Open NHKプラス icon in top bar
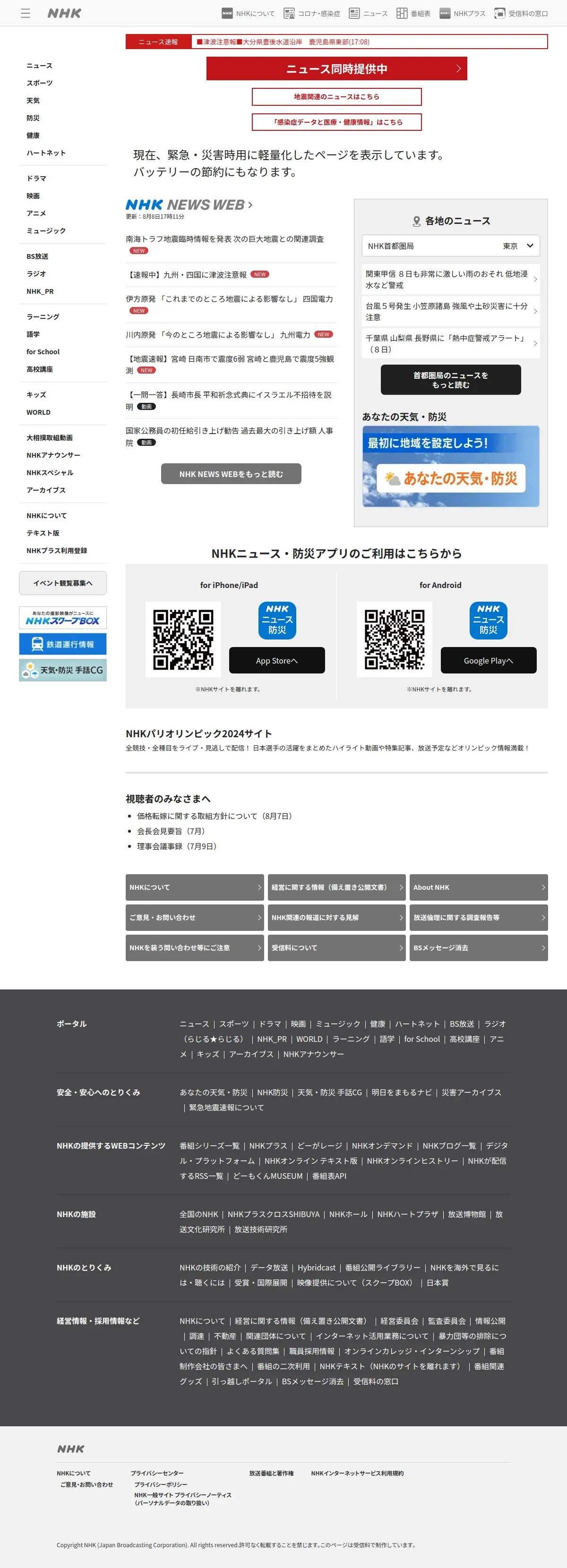Screen dimensions: 567x1568 point(462,13)
